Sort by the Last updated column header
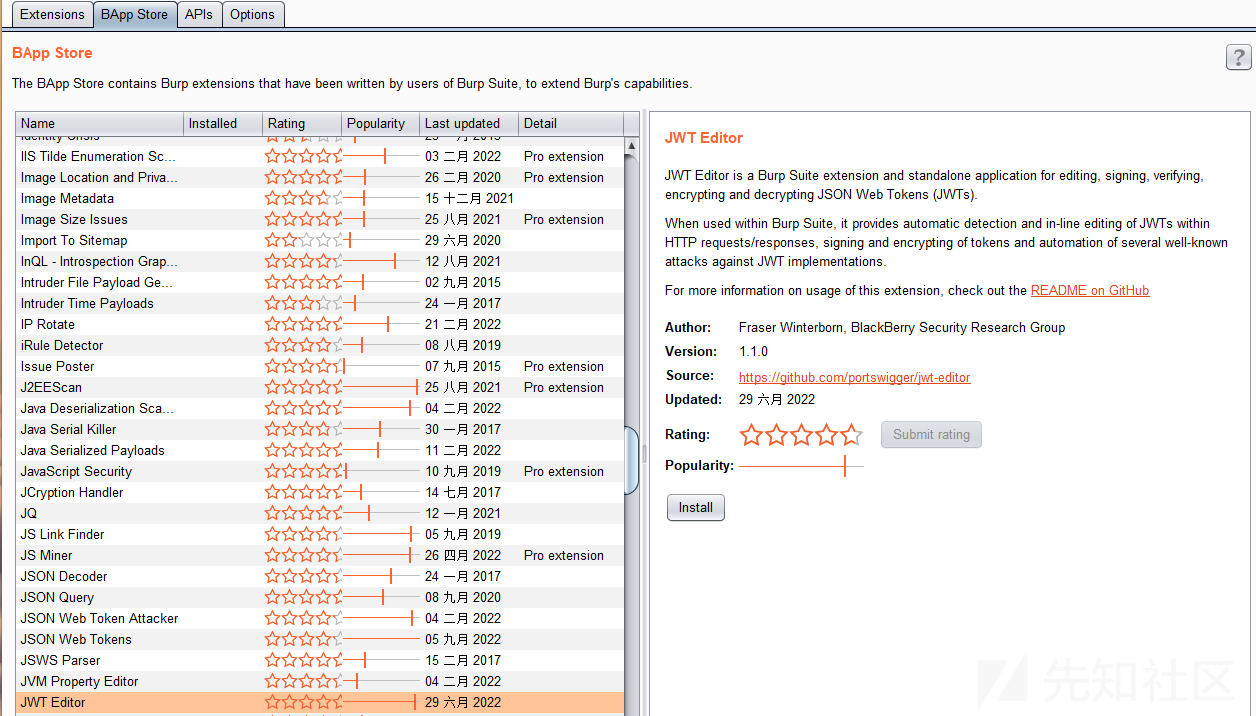 [470, 123]
